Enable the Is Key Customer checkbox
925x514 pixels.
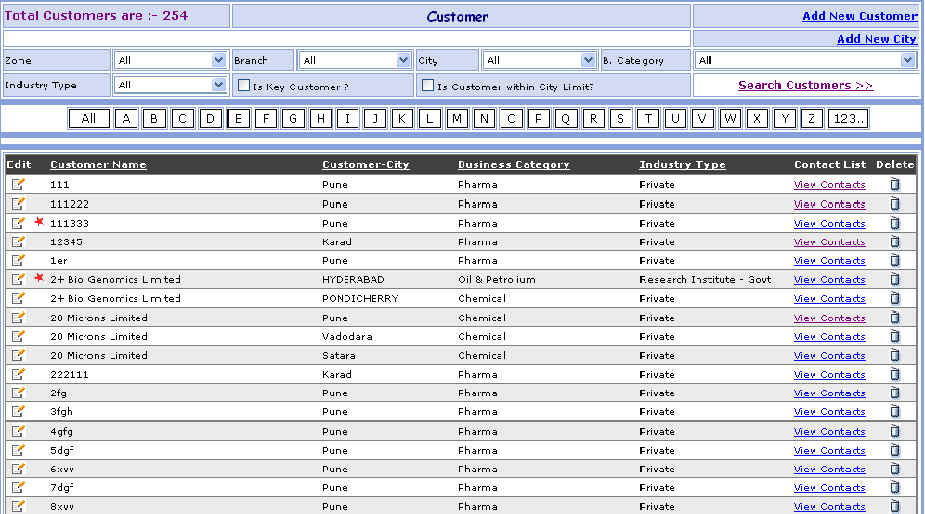[244, 86]
